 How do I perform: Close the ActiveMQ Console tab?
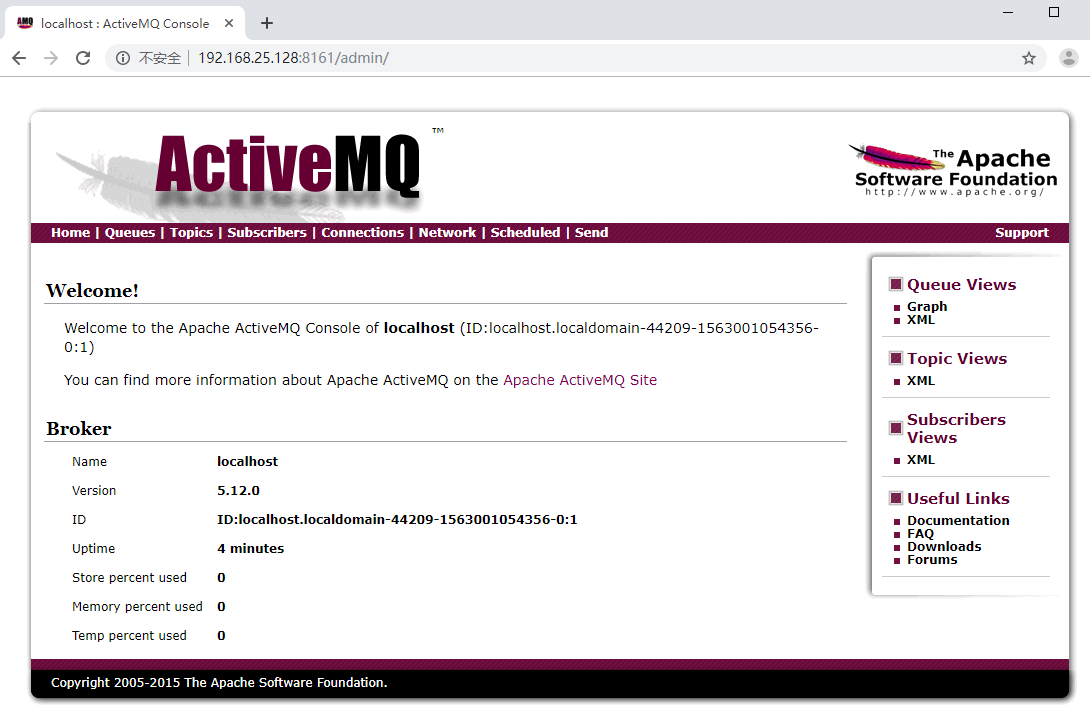click(x=229, y=24)
